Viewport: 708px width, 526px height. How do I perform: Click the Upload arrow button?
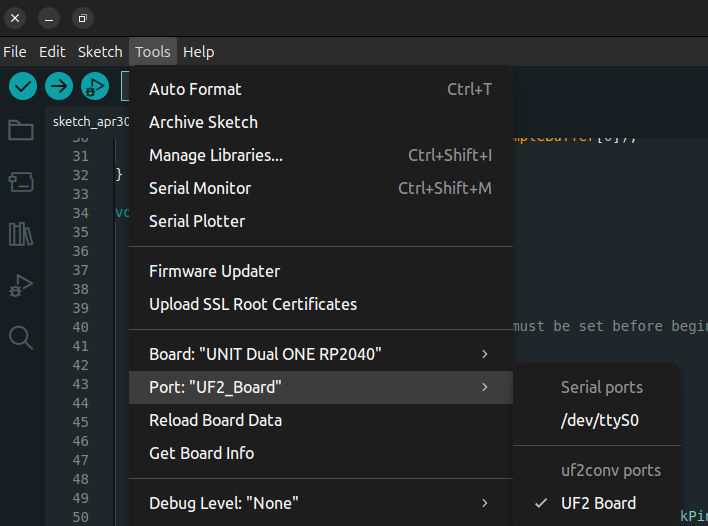tap(59, 86)
